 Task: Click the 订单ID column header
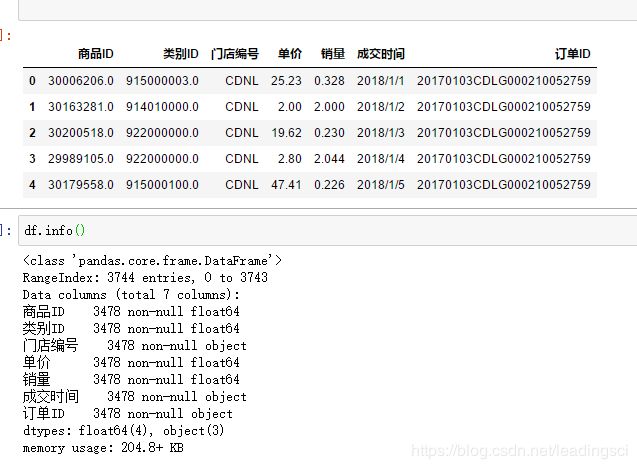[572, 54]
